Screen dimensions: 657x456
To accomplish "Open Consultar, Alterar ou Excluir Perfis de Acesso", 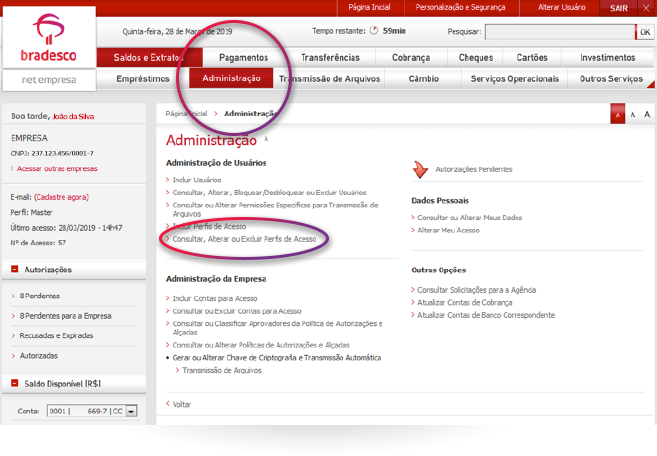I will coord(244,240).
